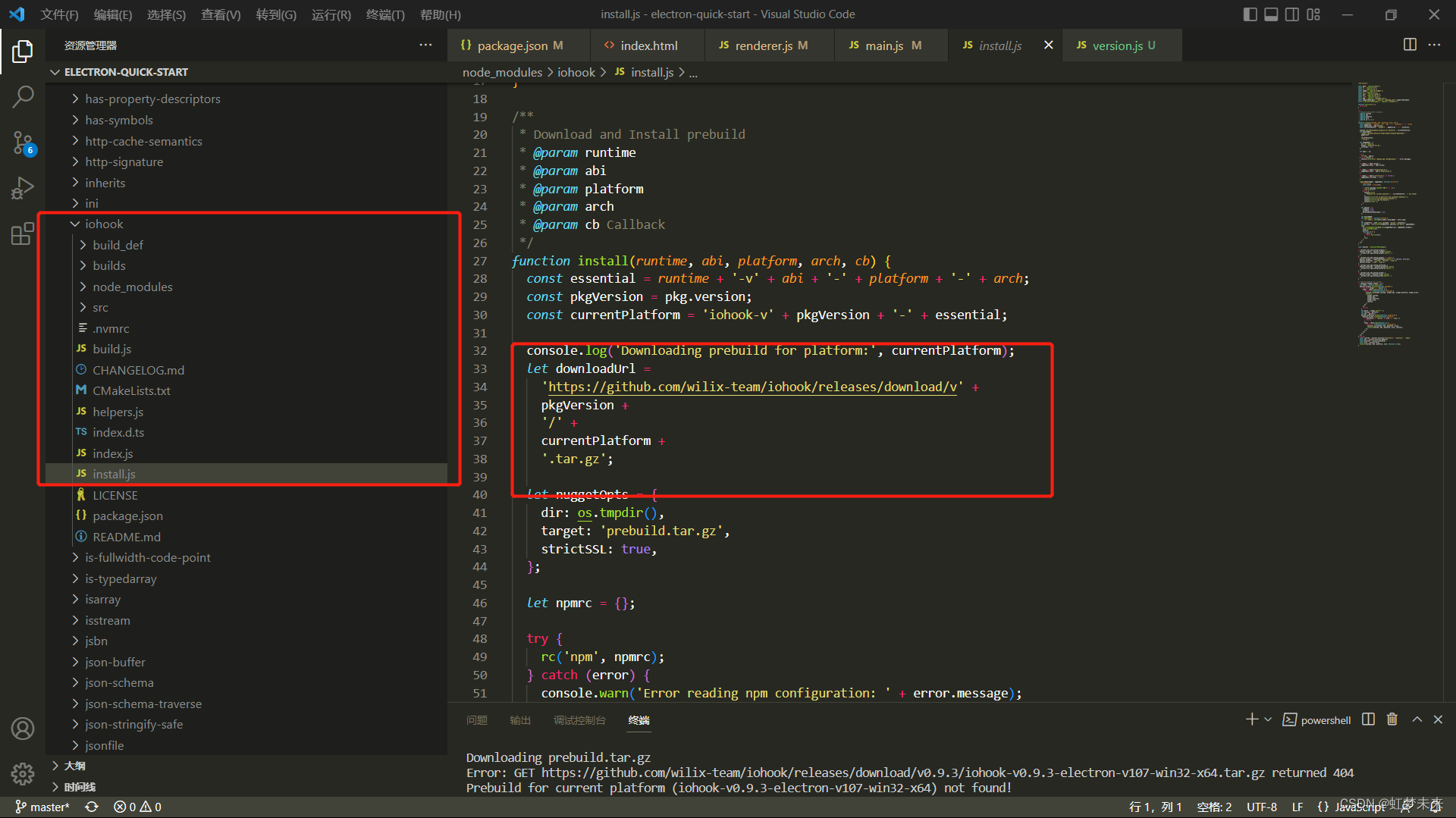Viewport: 1456px width, 818px height.
Task: Open package.json in the file tree
Action: point(127,516)
